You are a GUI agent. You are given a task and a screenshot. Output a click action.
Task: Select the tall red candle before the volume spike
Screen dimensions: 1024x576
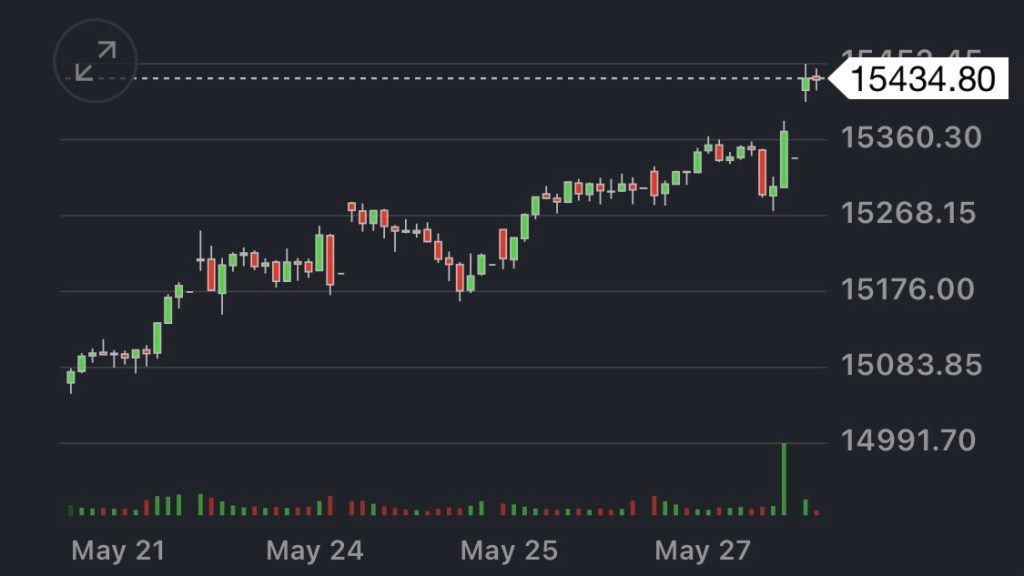[x=762, y=172]
